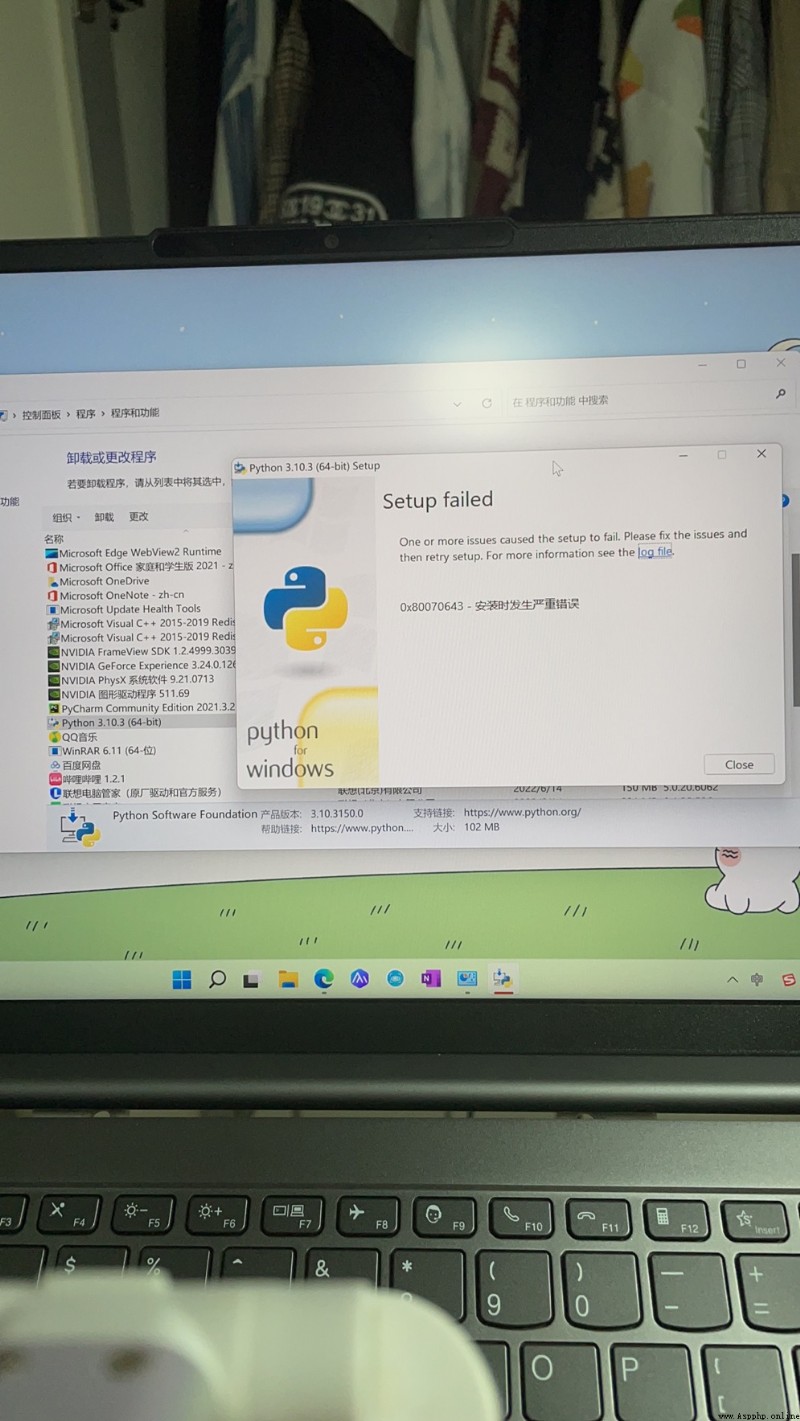
Task: Expand the address bar history dropdown
Action: tap(457, 404)
